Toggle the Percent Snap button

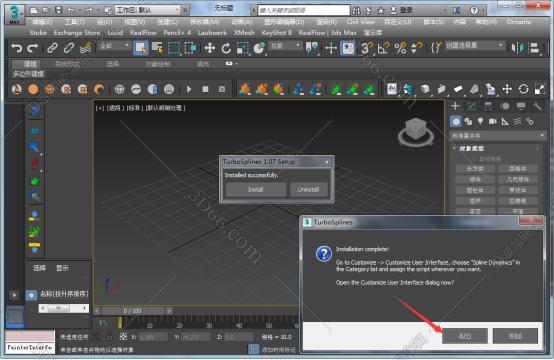400,48
